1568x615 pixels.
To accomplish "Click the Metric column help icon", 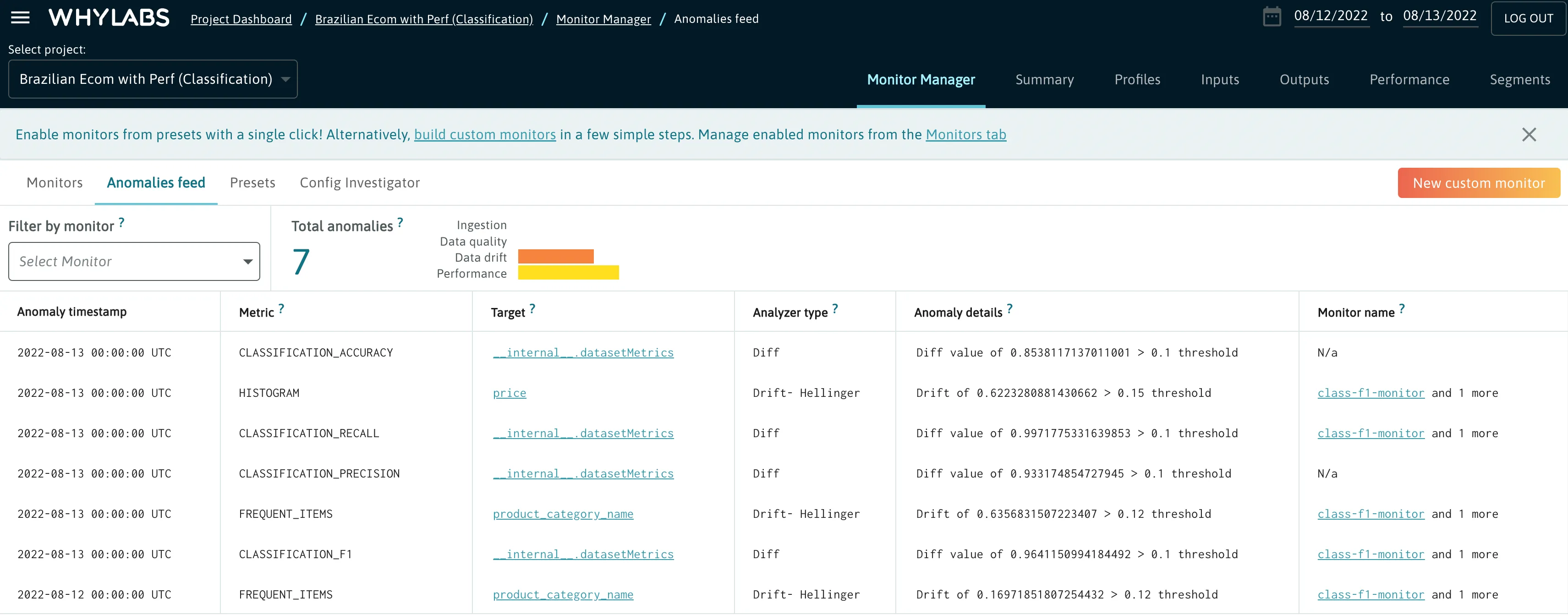I will coord(281,309).
